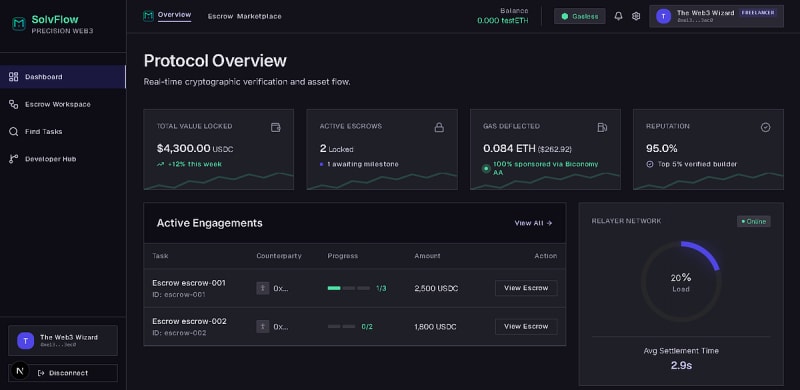Screen dimensions: 800x390
Task: Click counterparty avatar icon for escrow-001
Action: [x=263, y=288]
